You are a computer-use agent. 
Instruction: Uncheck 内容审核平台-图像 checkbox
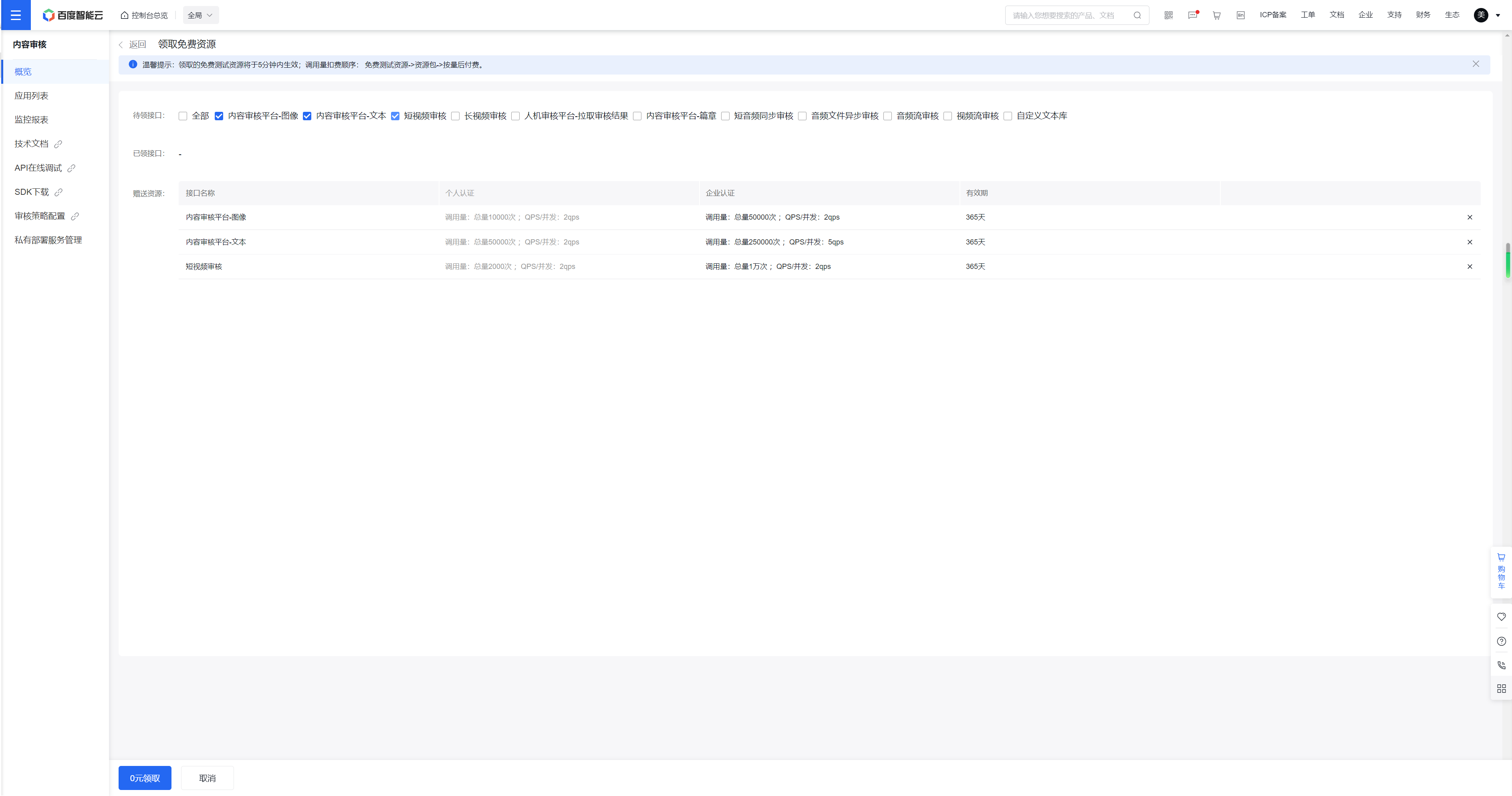click(x=219, y=116)
